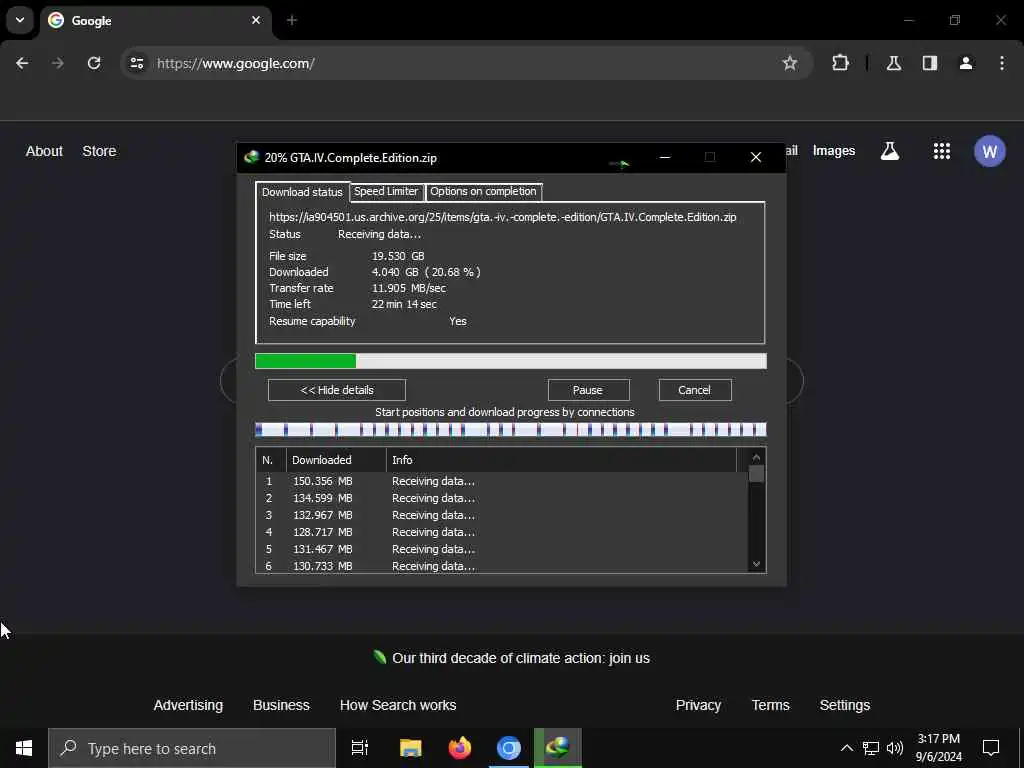Image resolution: width=1024 pixels, height=768 pixels.
Task: Click the taskbar search box
Action: 192,748
